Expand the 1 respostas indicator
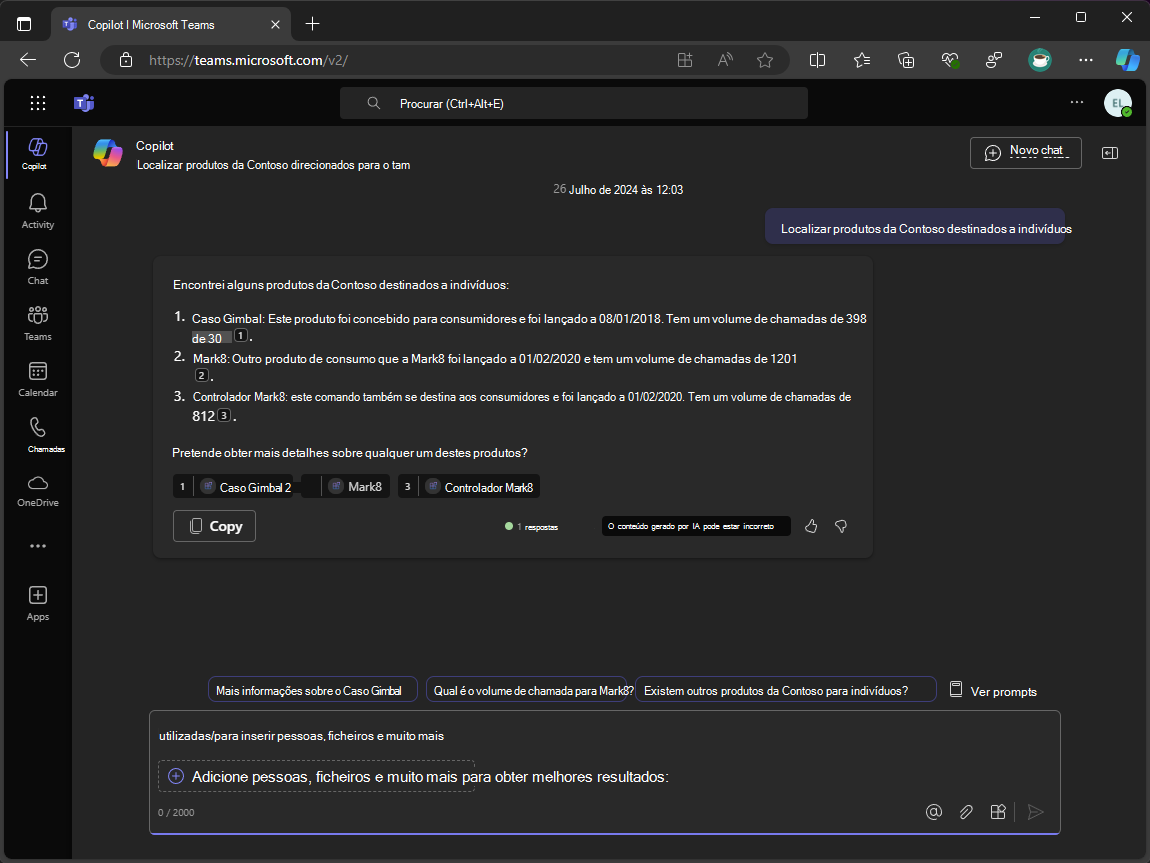1150x863 pixels. point(532,526)
